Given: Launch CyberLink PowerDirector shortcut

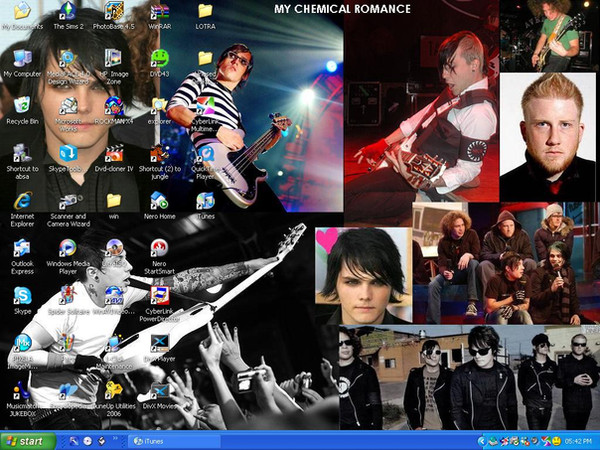Looking at the screenshot, I should tap(159, 295).
